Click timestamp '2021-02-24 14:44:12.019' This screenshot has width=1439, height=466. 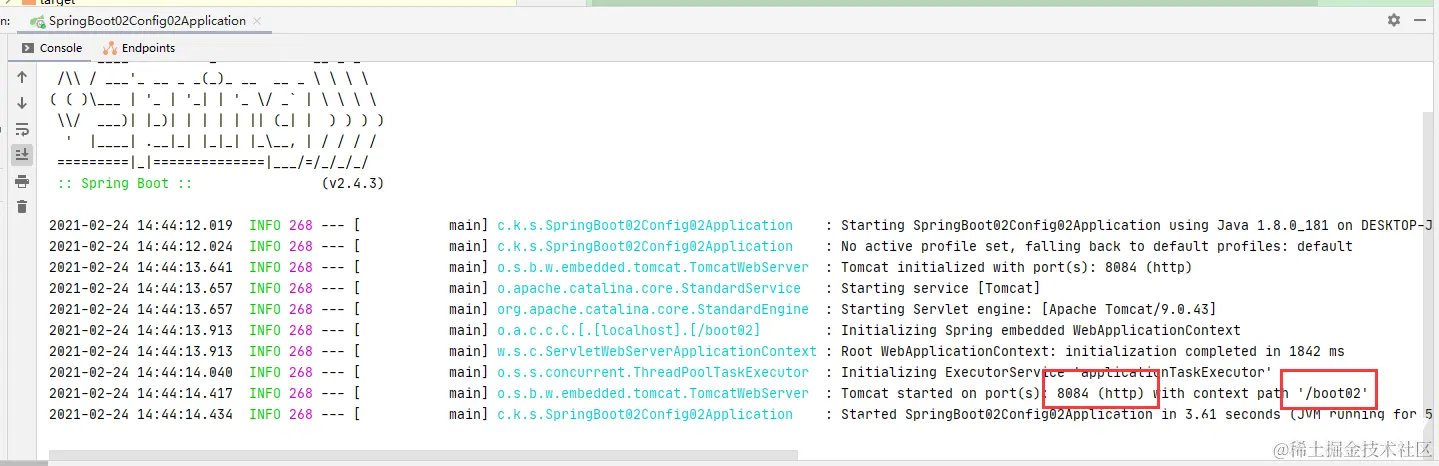[x=141, y=226]
